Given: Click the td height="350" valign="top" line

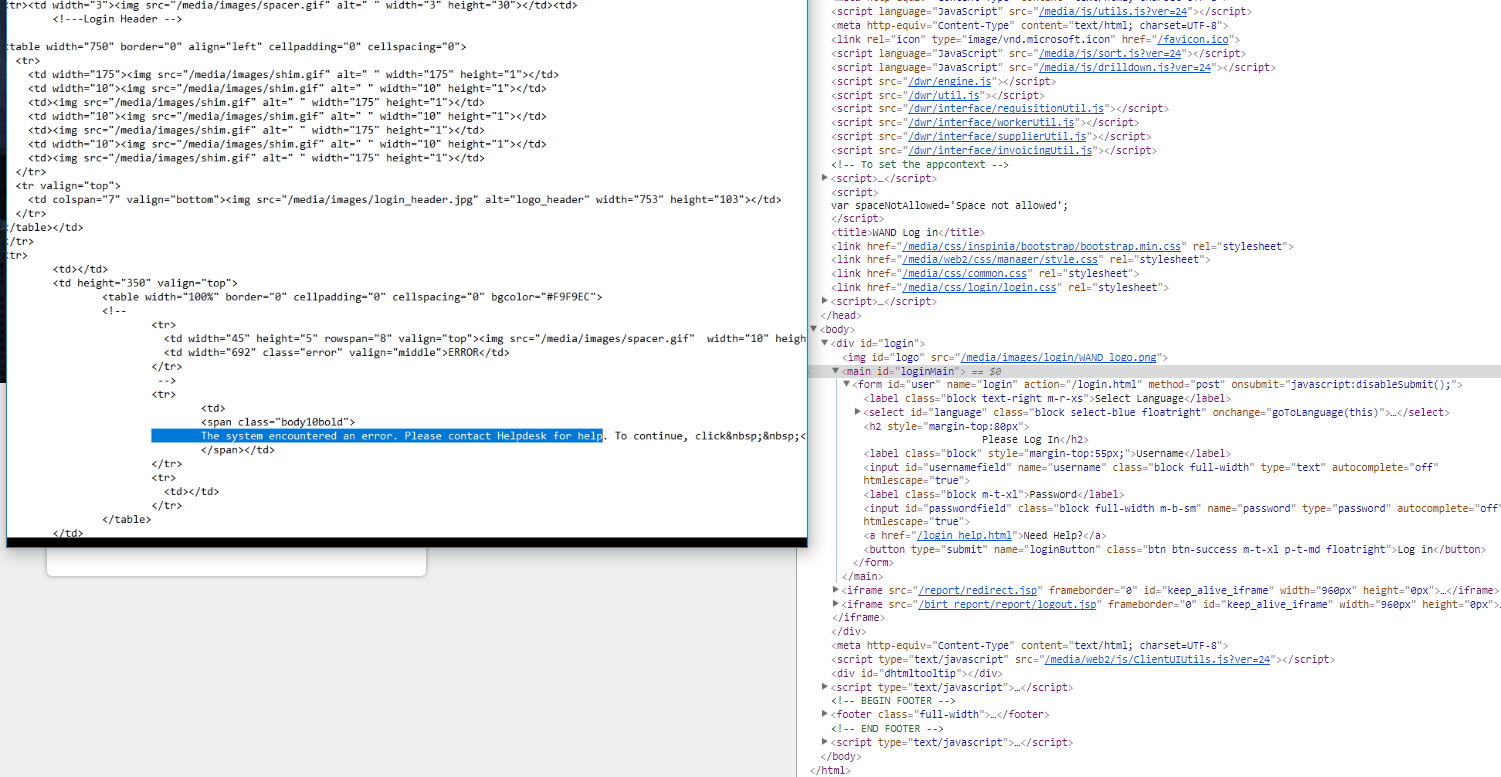Looking at the screenshot, I should (x=145, y=283).
